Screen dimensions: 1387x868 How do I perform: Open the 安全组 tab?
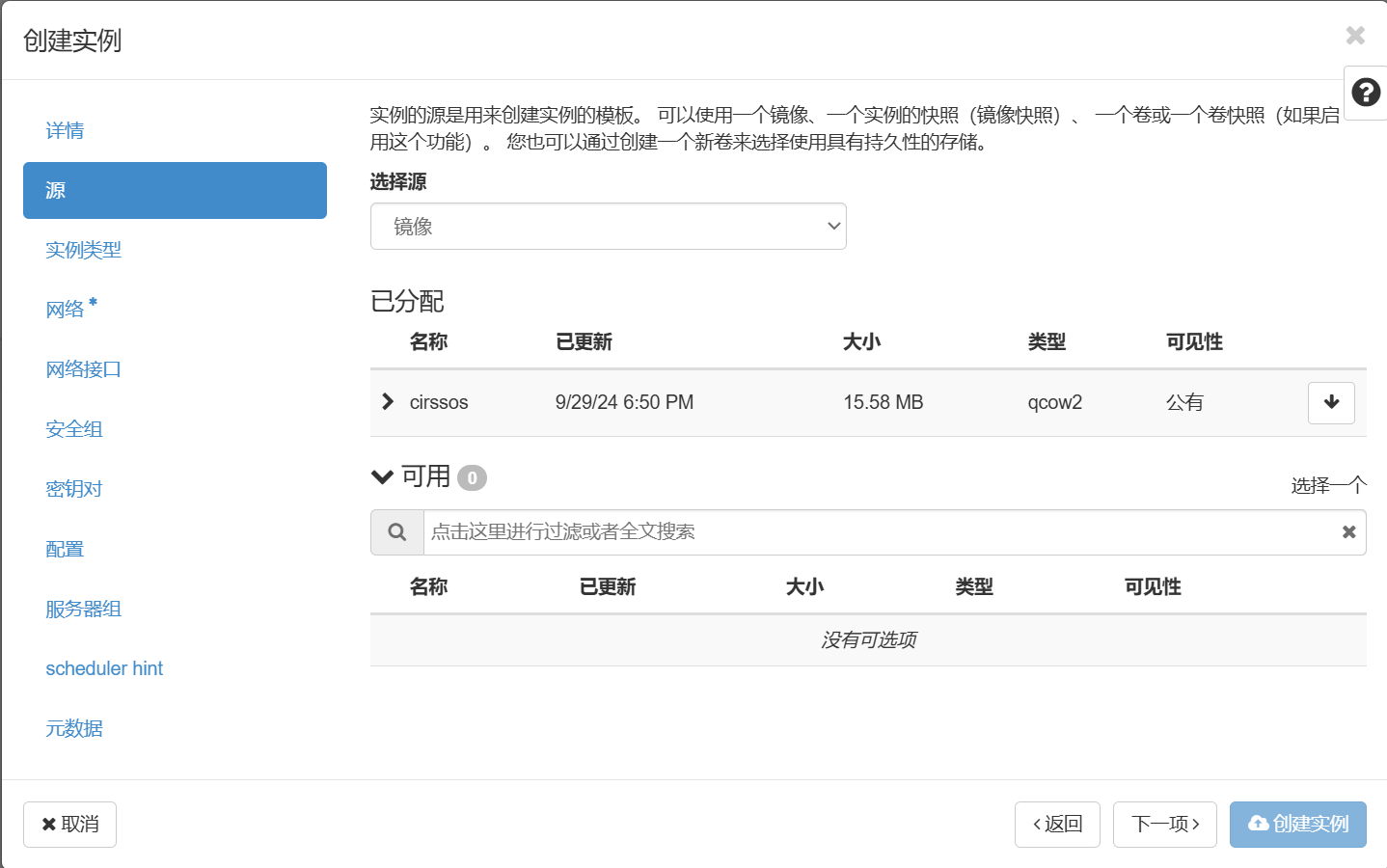(x=74, y=429)
